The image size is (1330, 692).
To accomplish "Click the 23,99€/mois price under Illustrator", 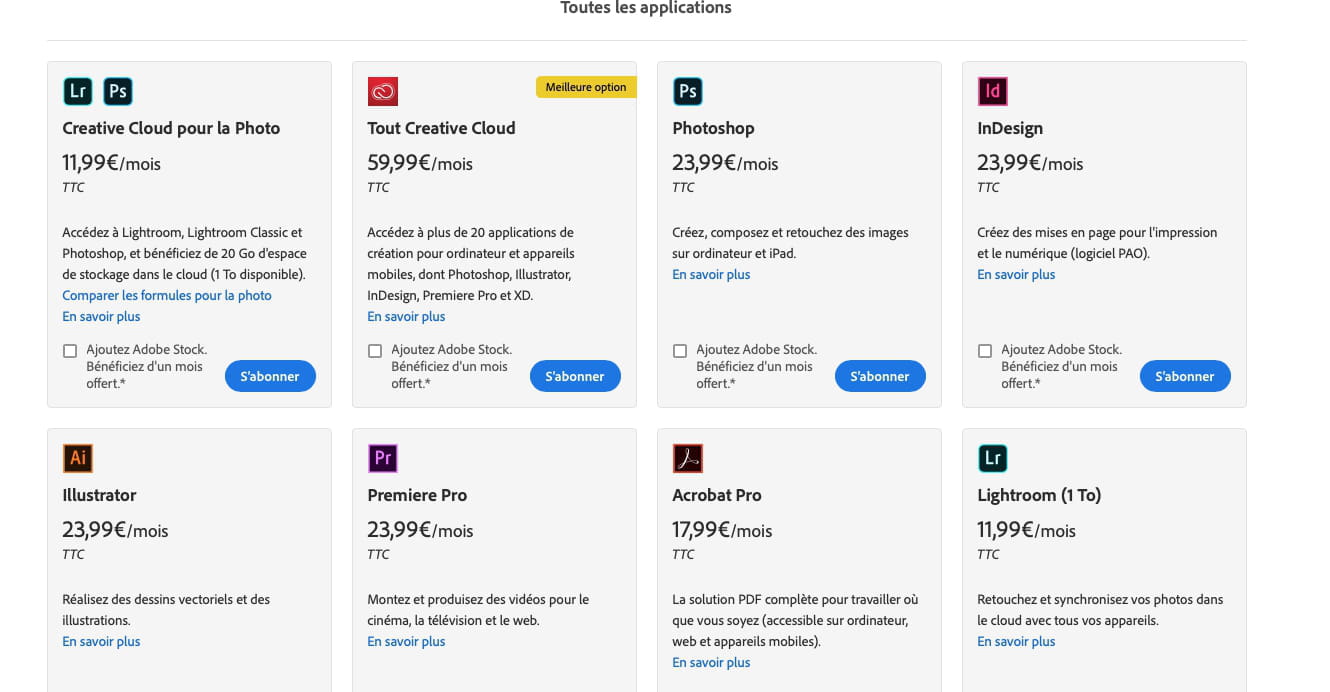I will point(115,530).
